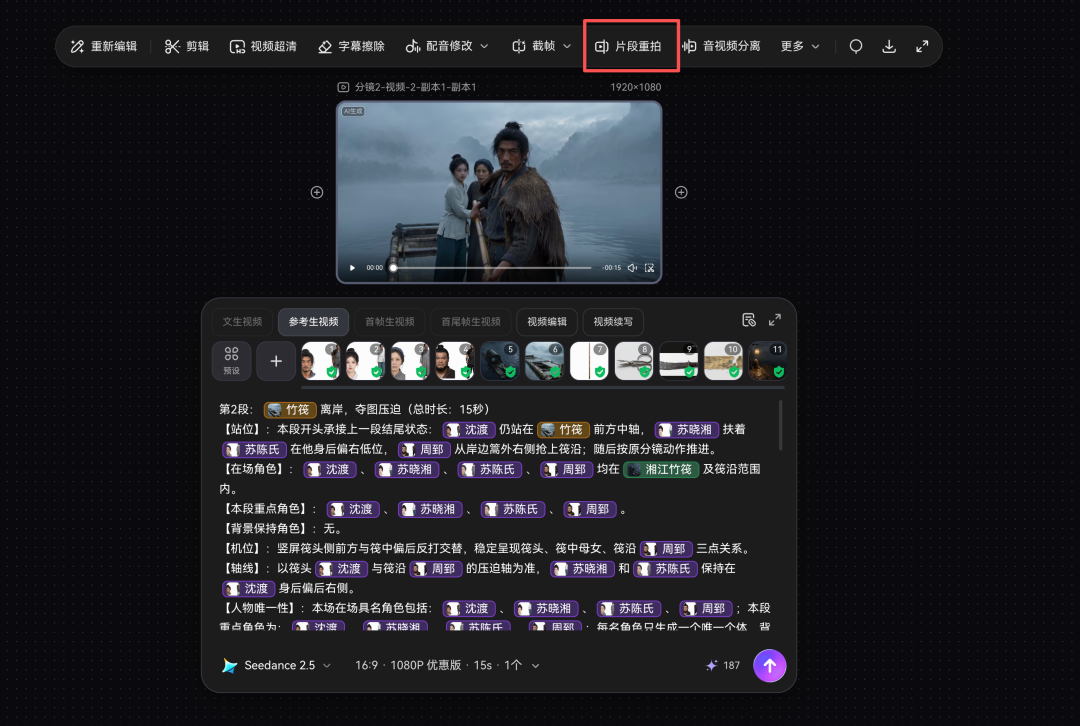The height and width of the screenshot is (726, 1080).
Task: Mute the video with speaker icon
Action: pyautogui.click(x=632, y=268)
